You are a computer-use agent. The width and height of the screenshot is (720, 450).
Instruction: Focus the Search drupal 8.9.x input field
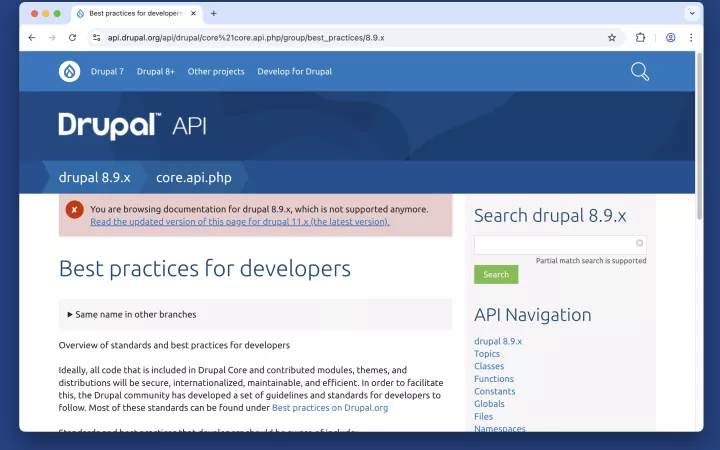coord(560,245)
